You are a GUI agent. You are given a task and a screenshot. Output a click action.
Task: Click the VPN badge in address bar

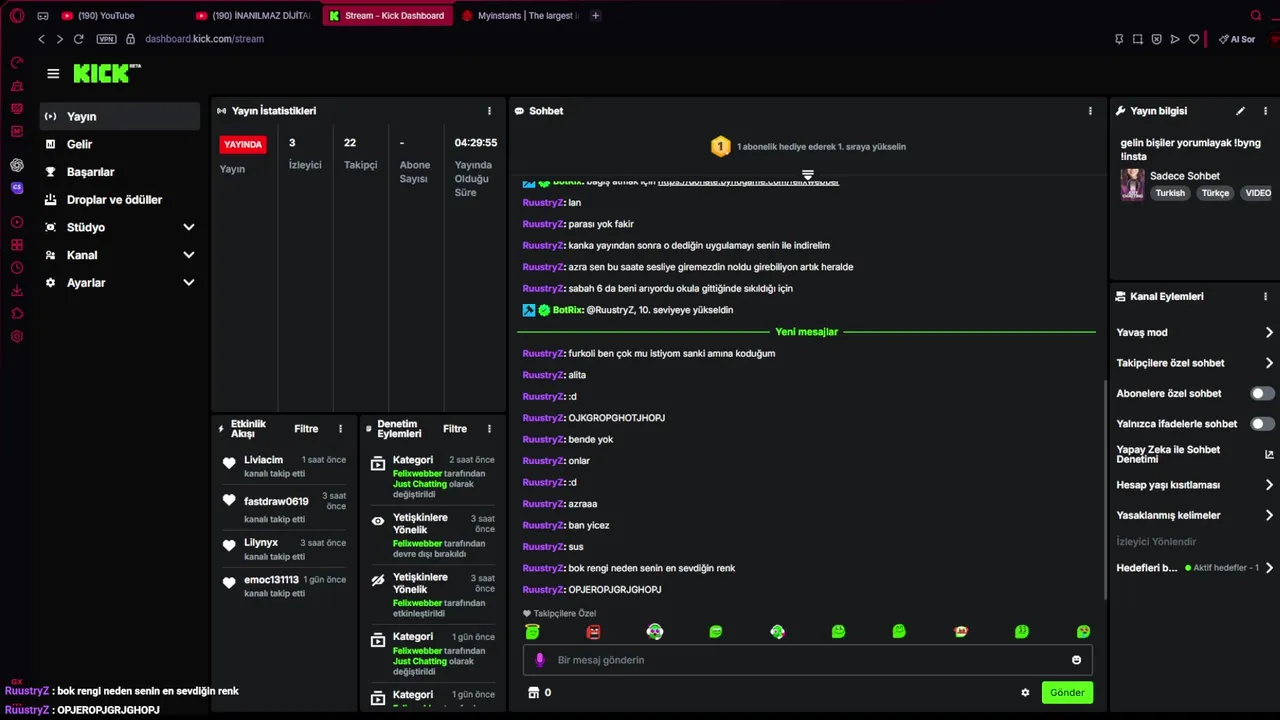click(x=106, y=39)
